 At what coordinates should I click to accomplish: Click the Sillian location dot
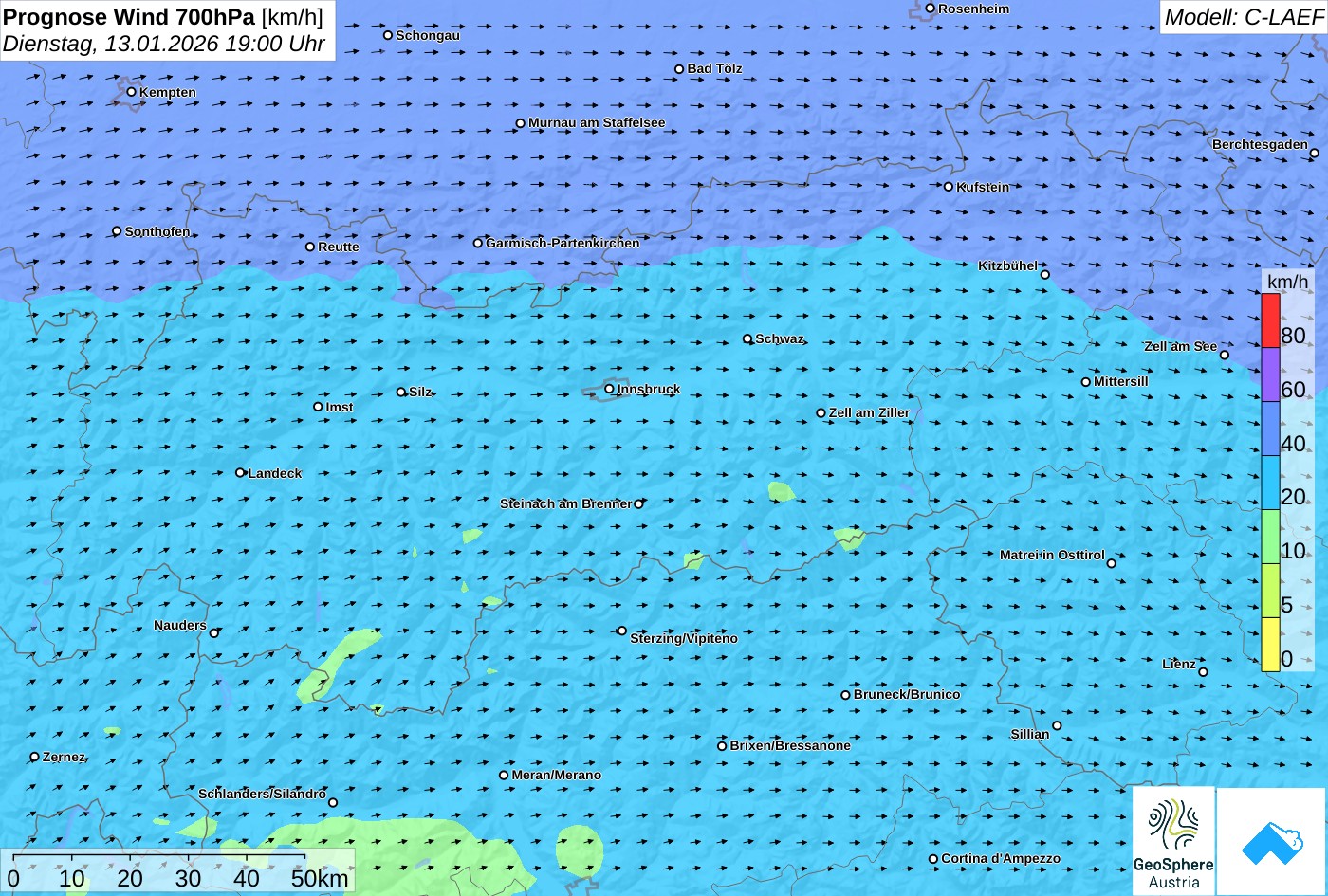click(x=1058, y=726)
